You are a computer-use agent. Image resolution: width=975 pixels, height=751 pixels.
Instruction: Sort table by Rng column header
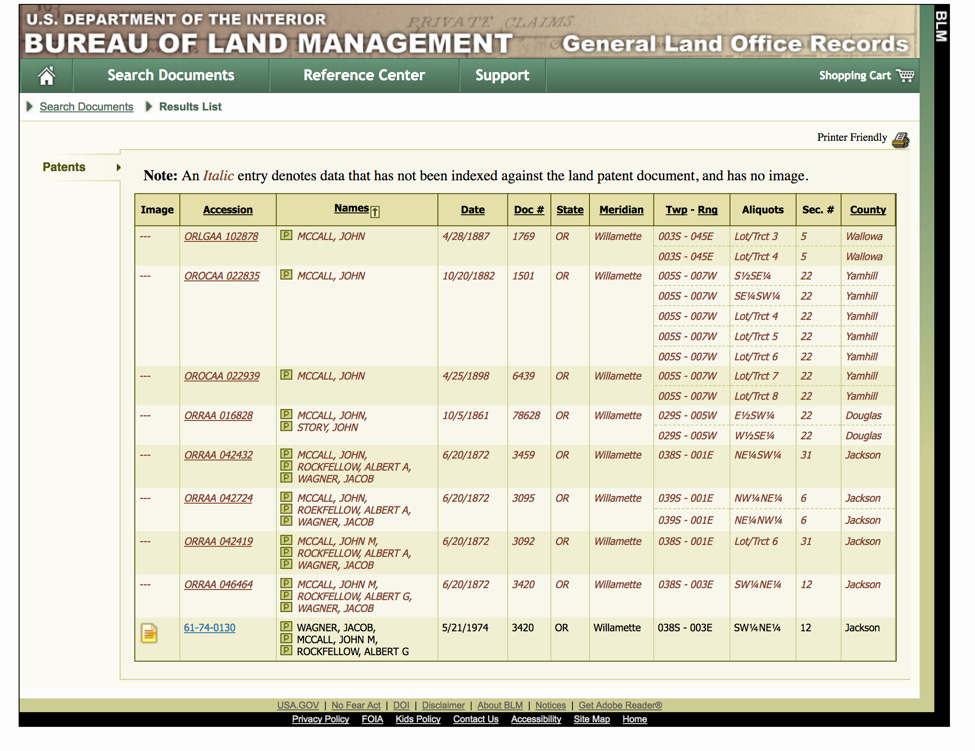708,210
